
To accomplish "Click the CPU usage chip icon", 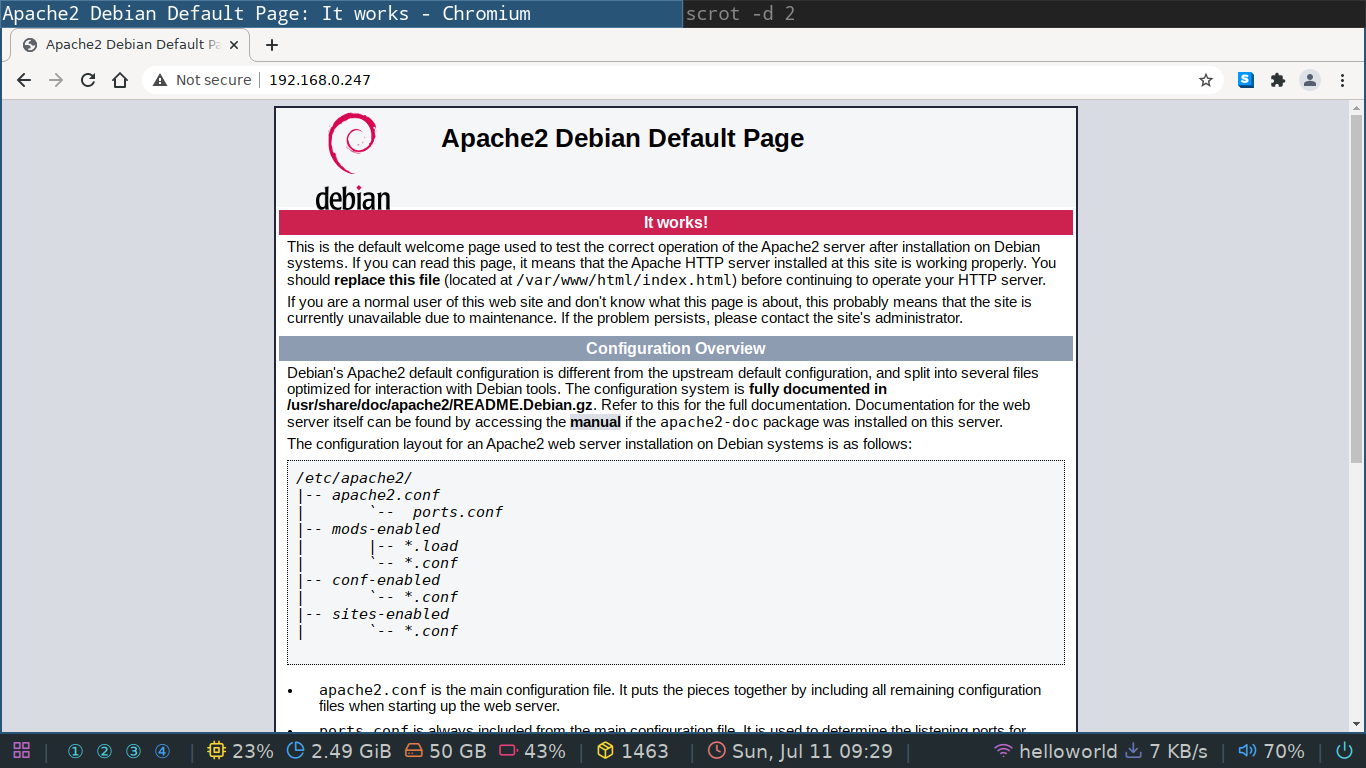I will tap(216, 751).
